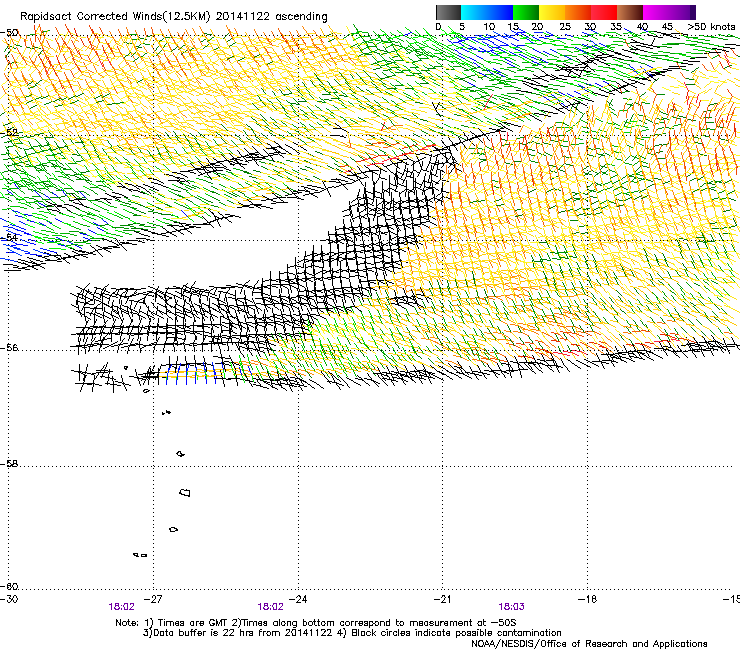The image size is (740, 650).
Task: Click the '-30' longitude label
Action: click(9, 599)
